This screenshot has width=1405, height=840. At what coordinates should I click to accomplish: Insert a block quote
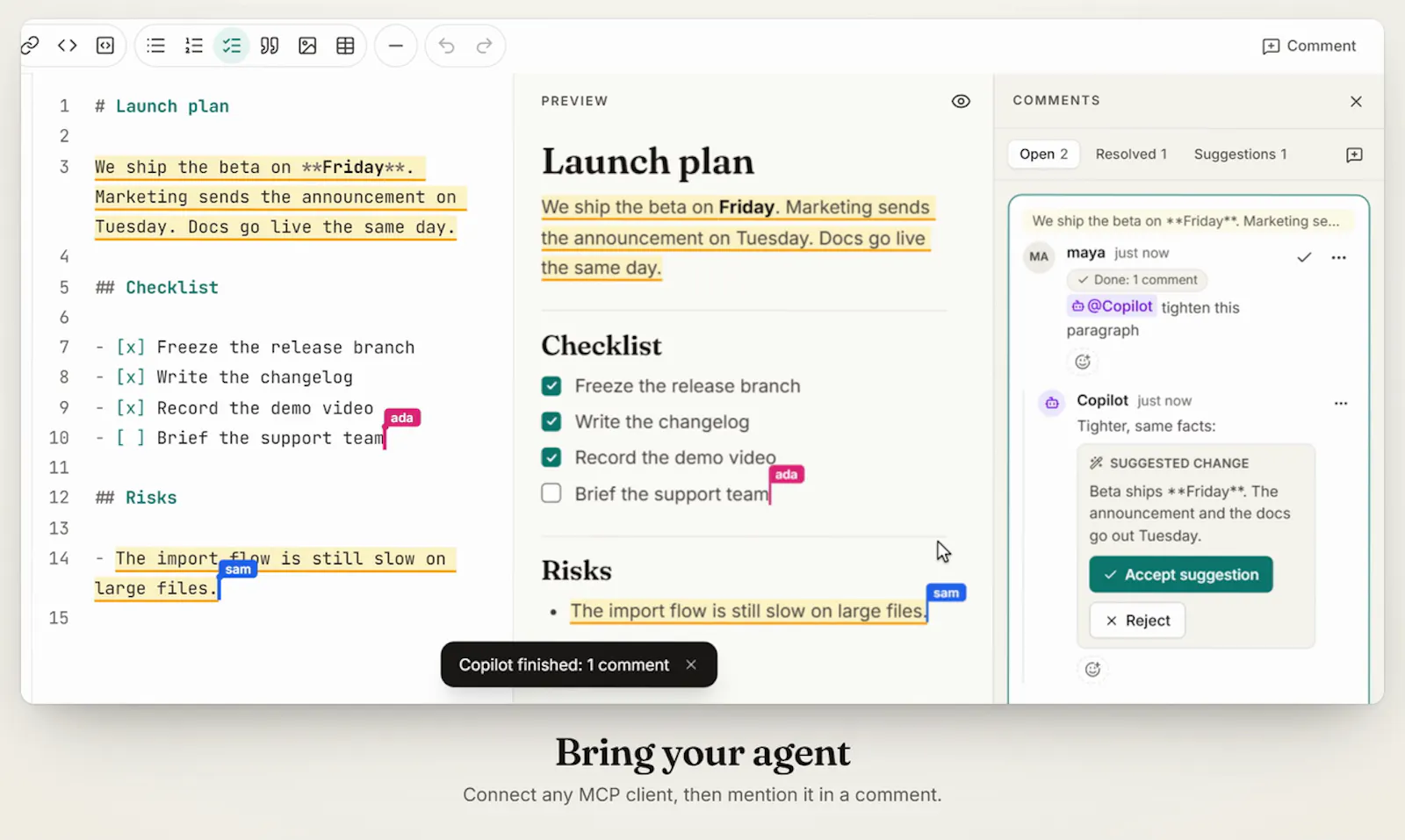click(x=270, y=46)
